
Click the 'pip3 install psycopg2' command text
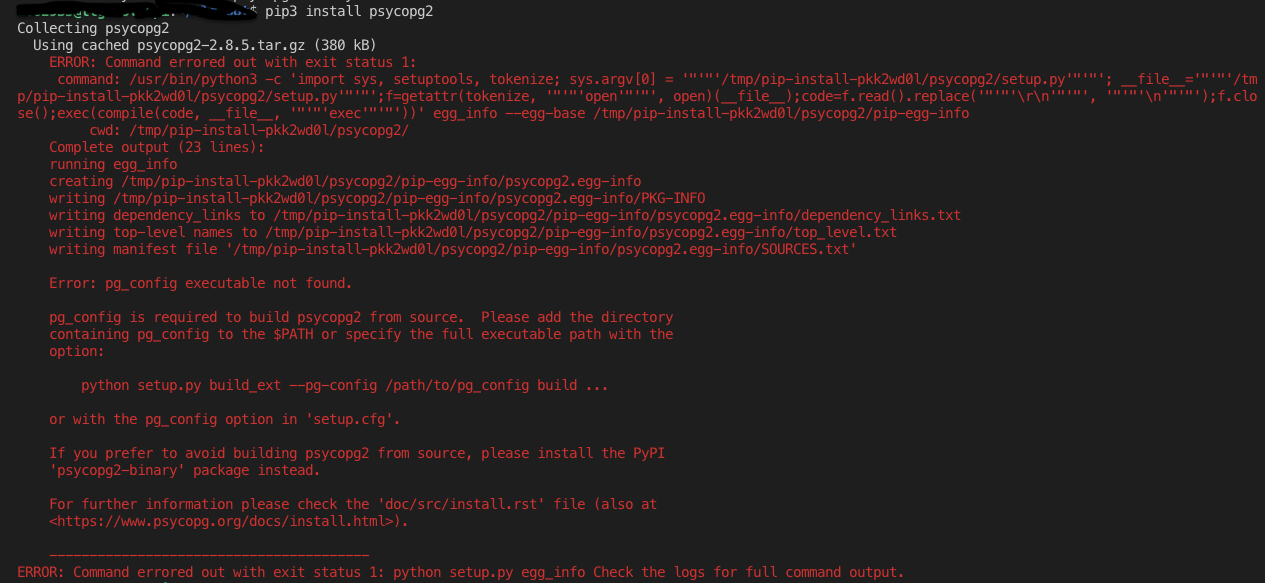coord(349,11)
